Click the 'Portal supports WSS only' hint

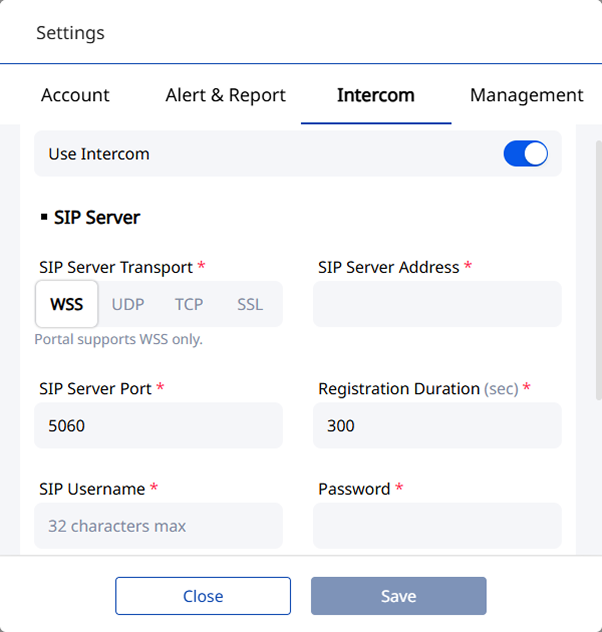[119, 339]
